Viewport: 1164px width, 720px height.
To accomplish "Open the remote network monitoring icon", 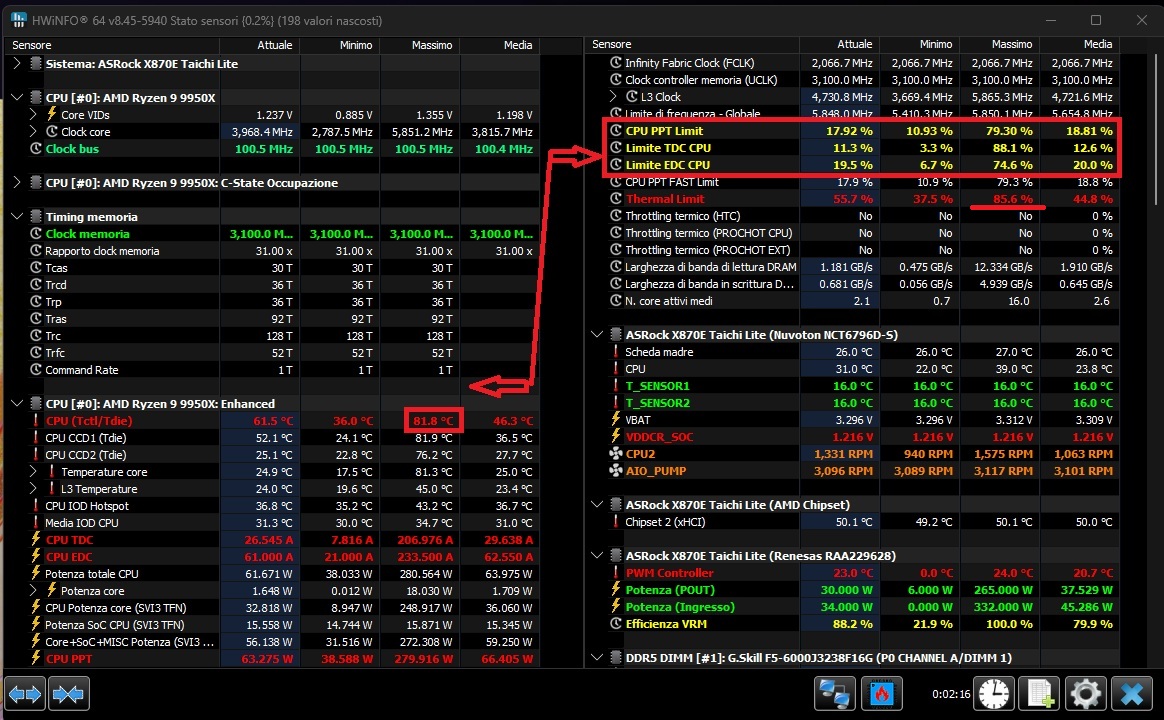I will pos(834,694).
